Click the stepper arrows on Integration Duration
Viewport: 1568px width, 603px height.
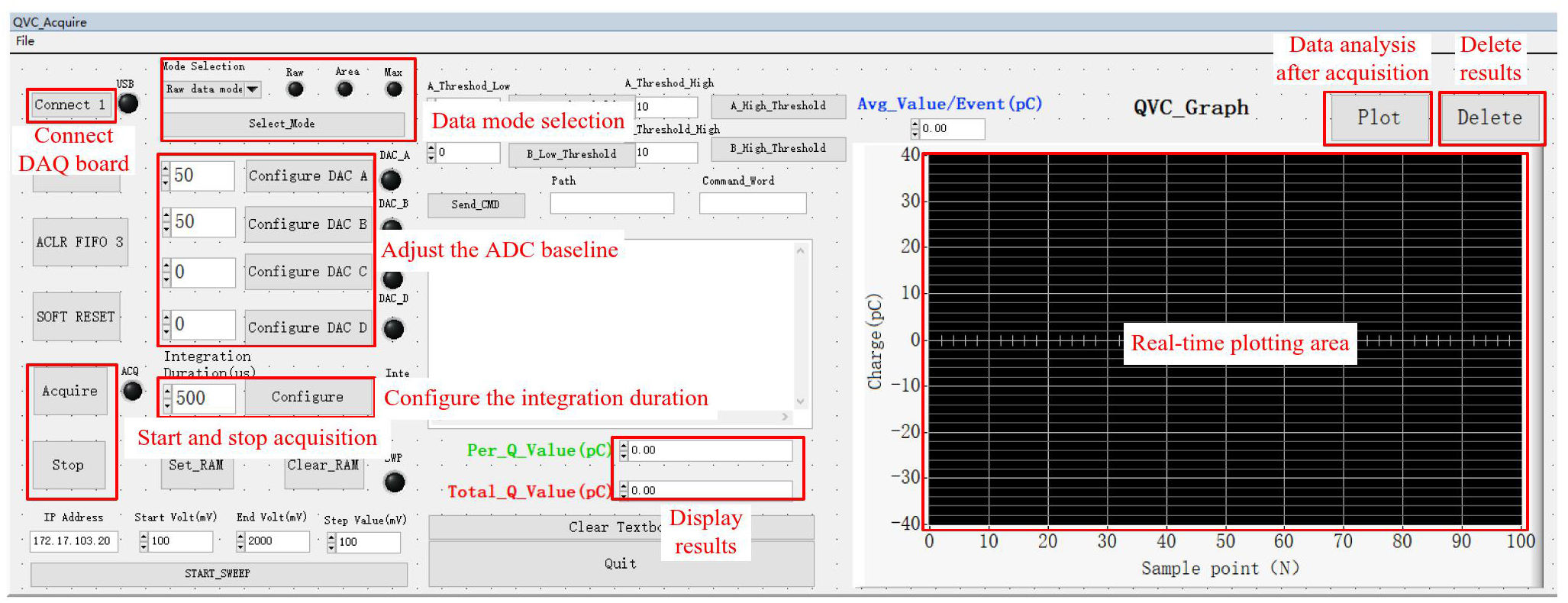168,398
